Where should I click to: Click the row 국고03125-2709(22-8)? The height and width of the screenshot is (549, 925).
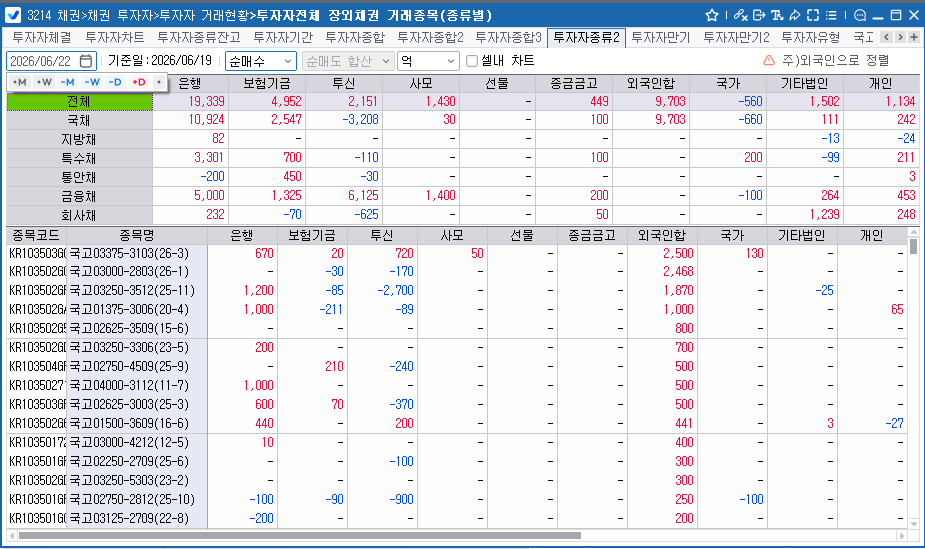455,518
